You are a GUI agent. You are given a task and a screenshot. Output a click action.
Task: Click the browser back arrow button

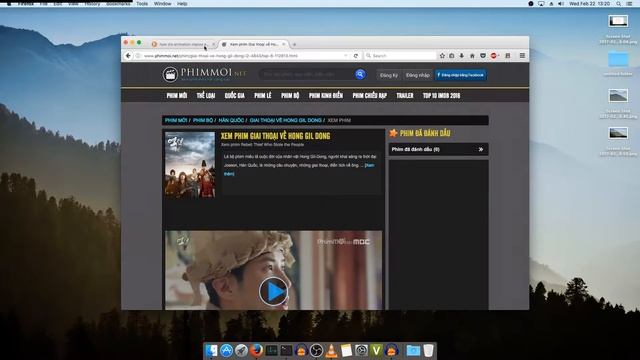(128, 56)
